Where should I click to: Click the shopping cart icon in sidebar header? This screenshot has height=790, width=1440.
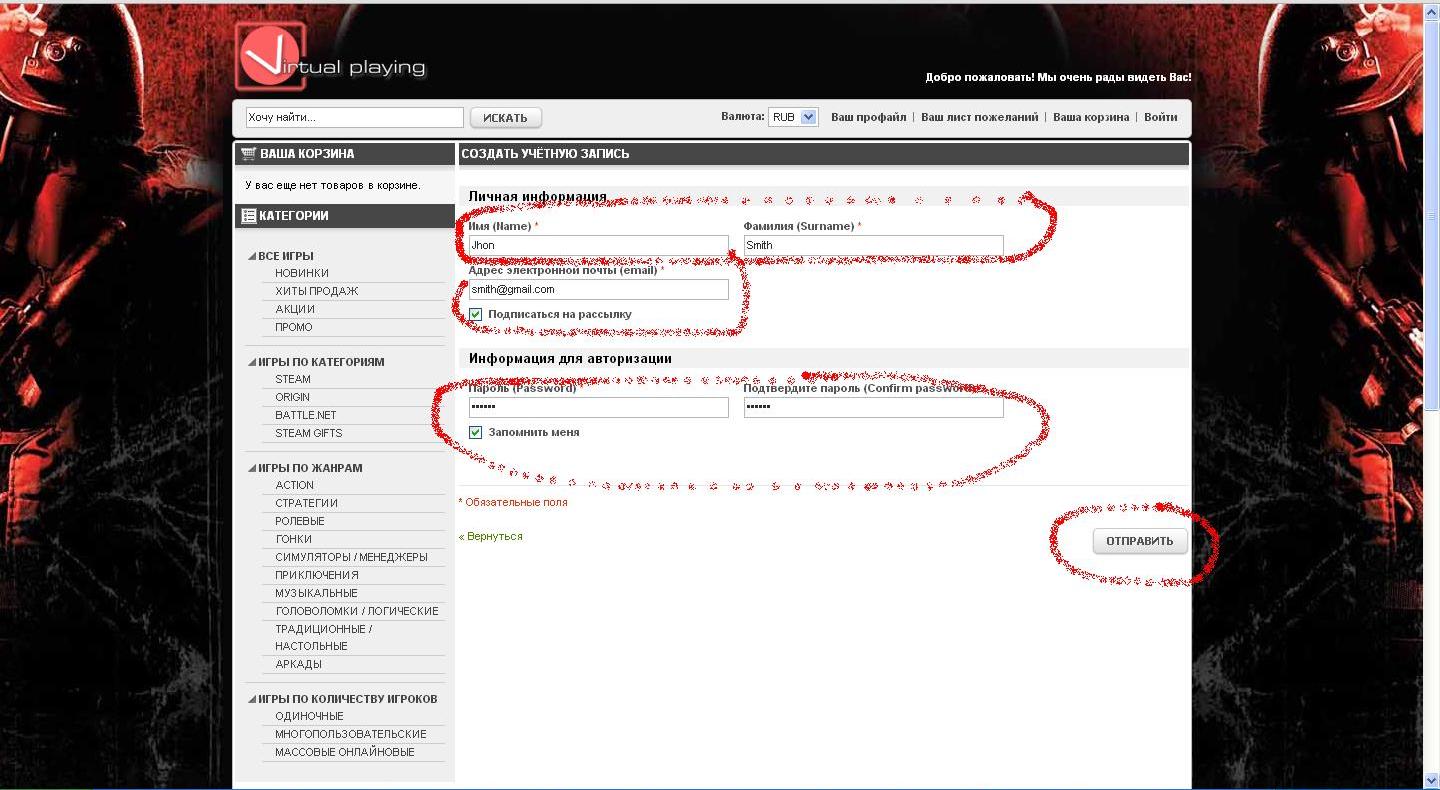(249, 154)
